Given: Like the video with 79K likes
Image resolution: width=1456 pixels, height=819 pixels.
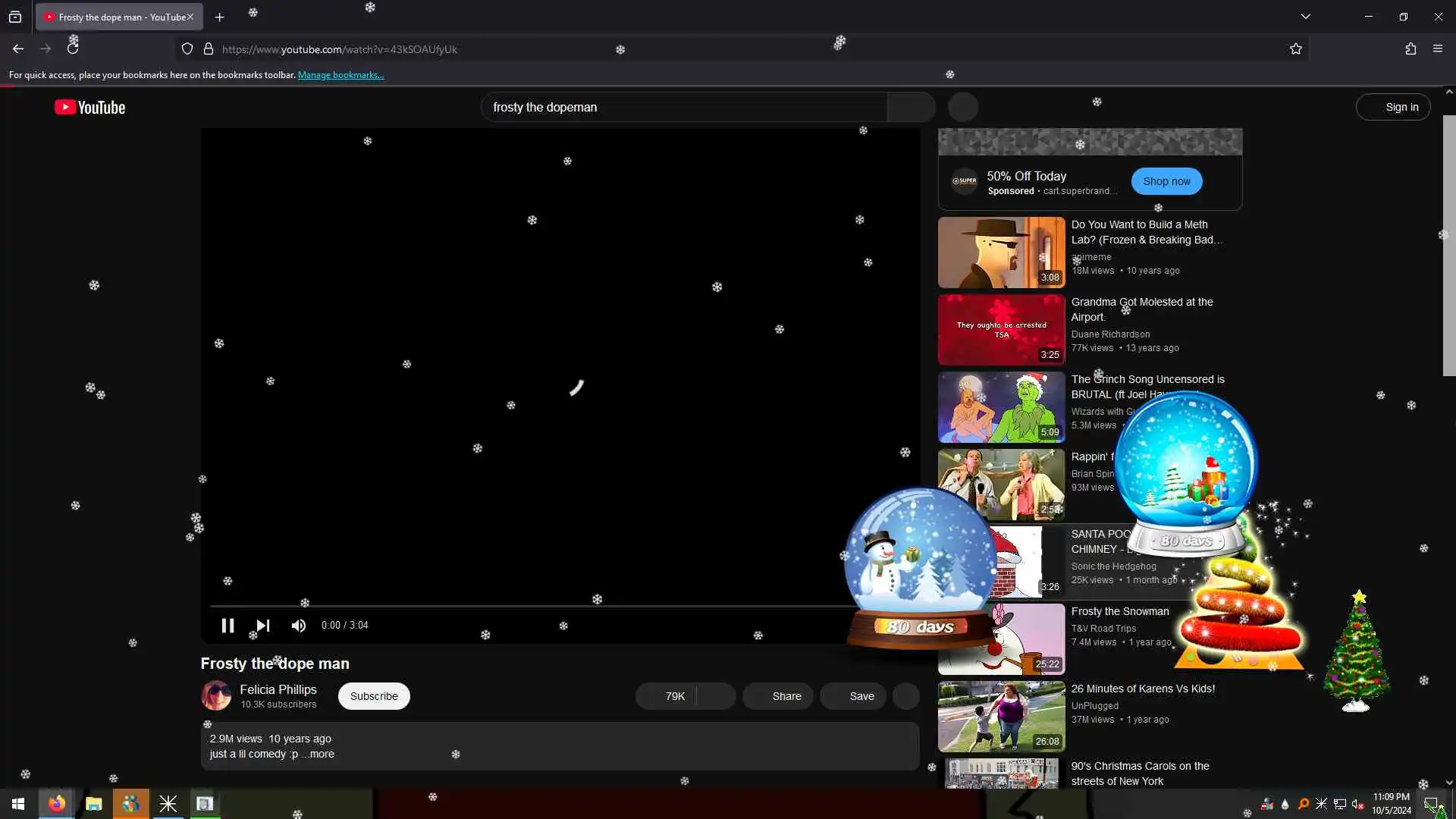Looking at the screenshot, I should [x=667, y=696].
